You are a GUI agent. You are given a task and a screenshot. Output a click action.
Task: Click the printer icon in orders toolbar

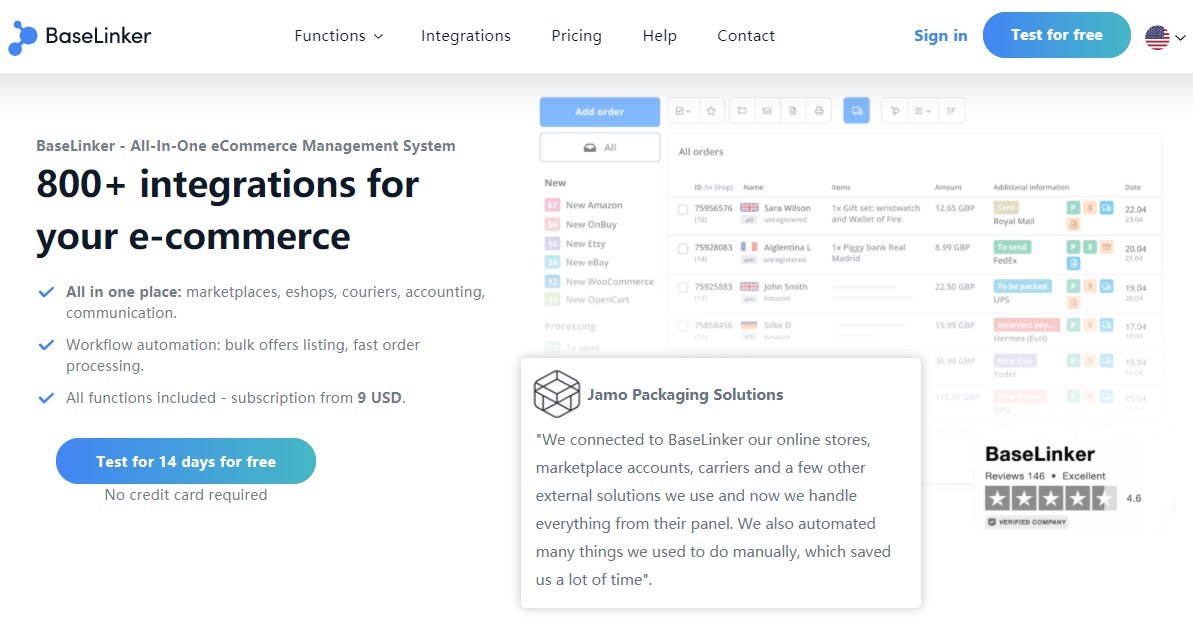[819, 111]
